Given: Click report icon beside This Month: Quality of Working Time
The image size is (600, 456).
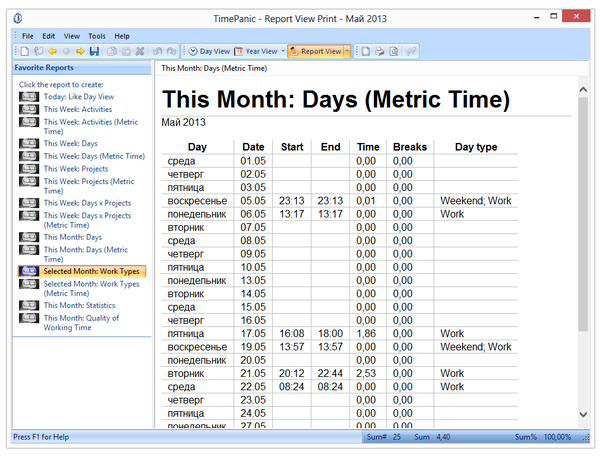Looking at the screenshot, I should click(x=29, y=318).
